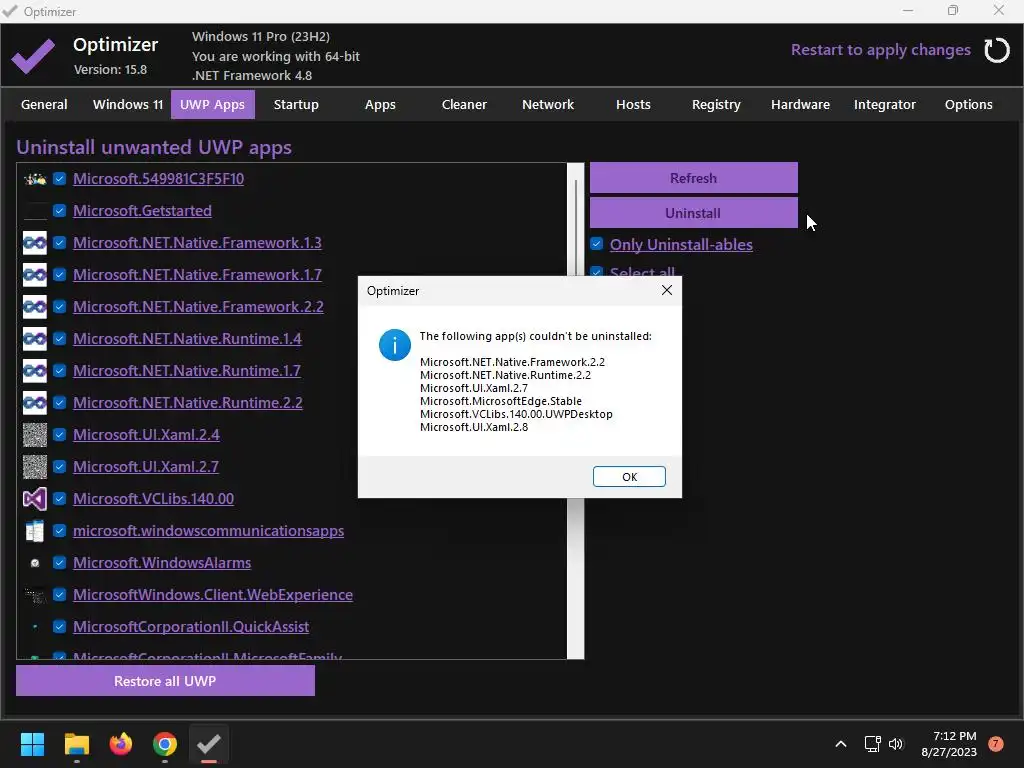The height and width of the screenshot is (768, 1024).
Task: Open File Explorer from the taskbar
Action: (x=76, y=744)
